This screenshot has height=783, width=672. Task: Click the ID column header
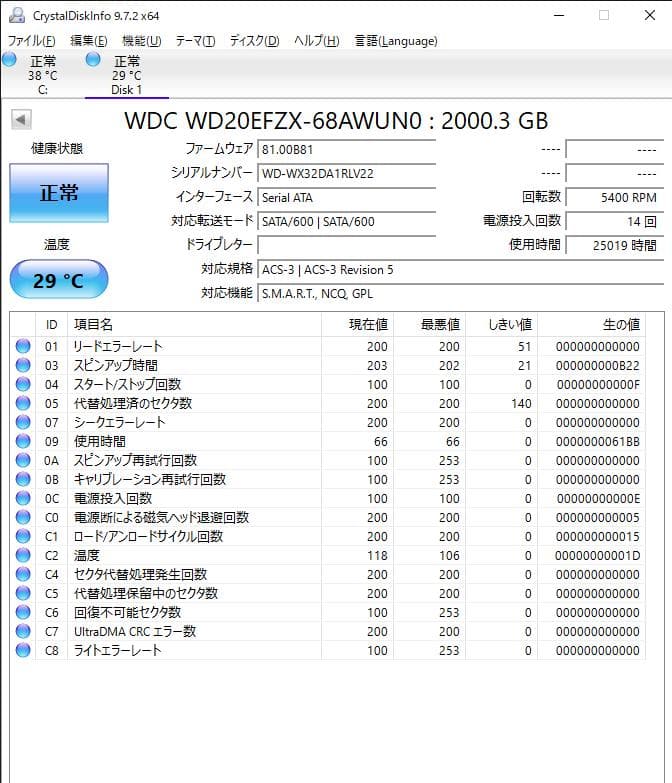click(x=51, y=325)
